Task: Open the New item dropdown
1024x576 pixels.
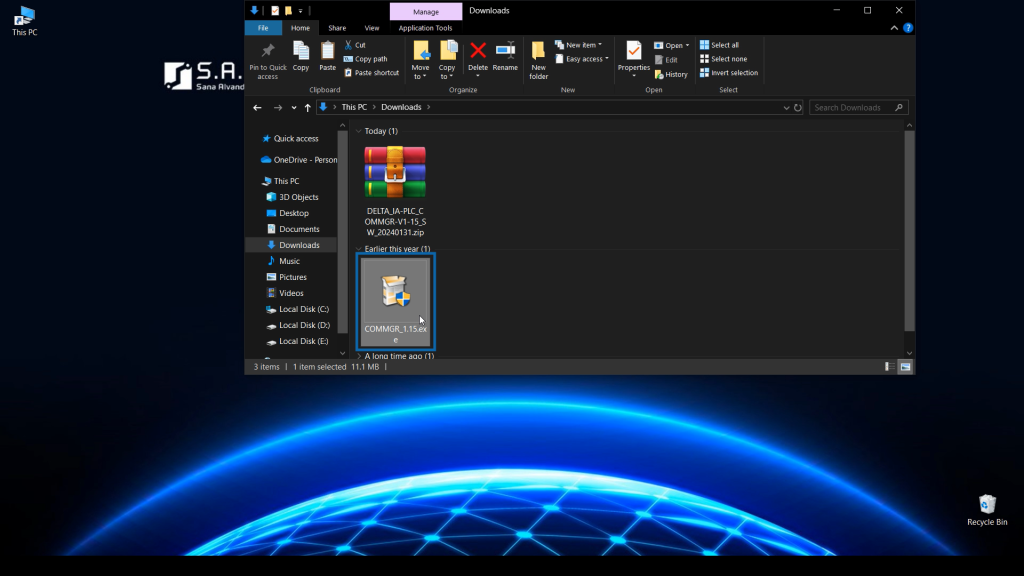Action: coord(579,45)
